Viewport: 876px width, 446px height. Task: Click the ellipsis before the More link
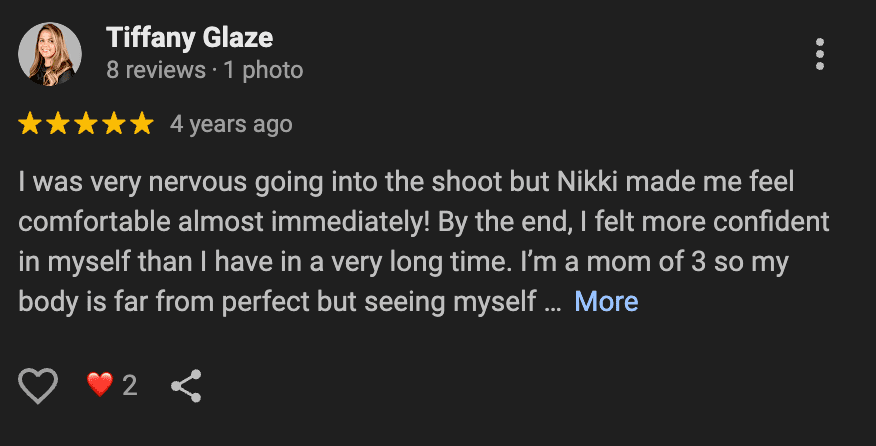553,302
